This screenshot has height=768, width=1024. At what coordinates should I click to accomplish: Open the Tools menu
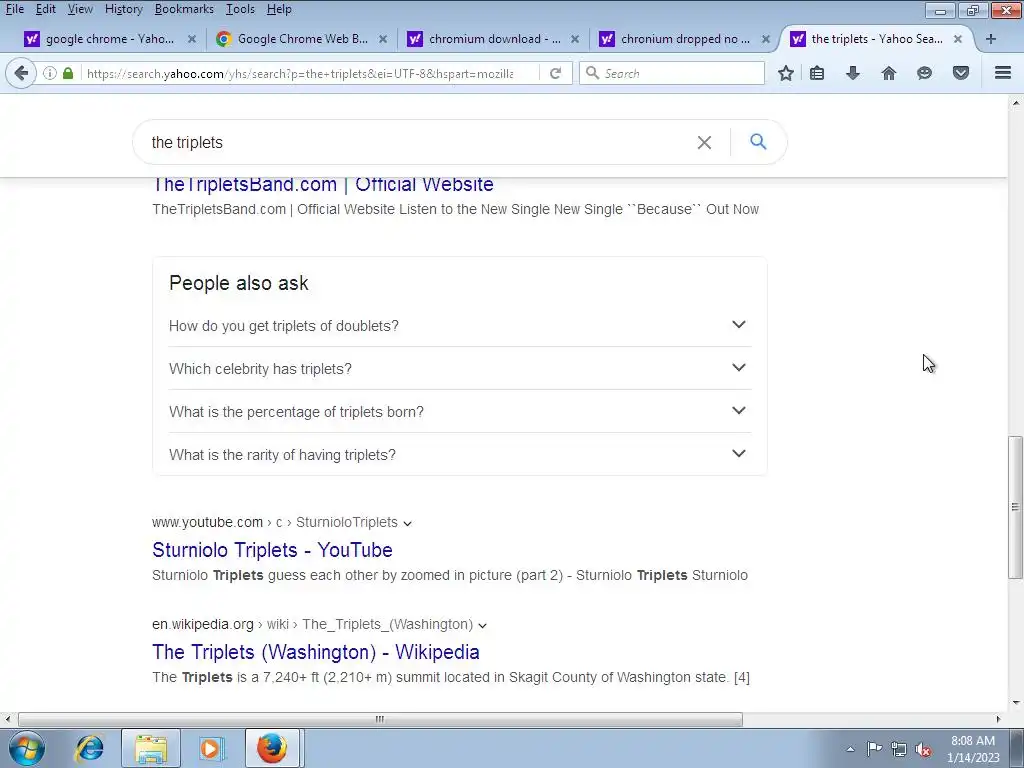[240, 9]
